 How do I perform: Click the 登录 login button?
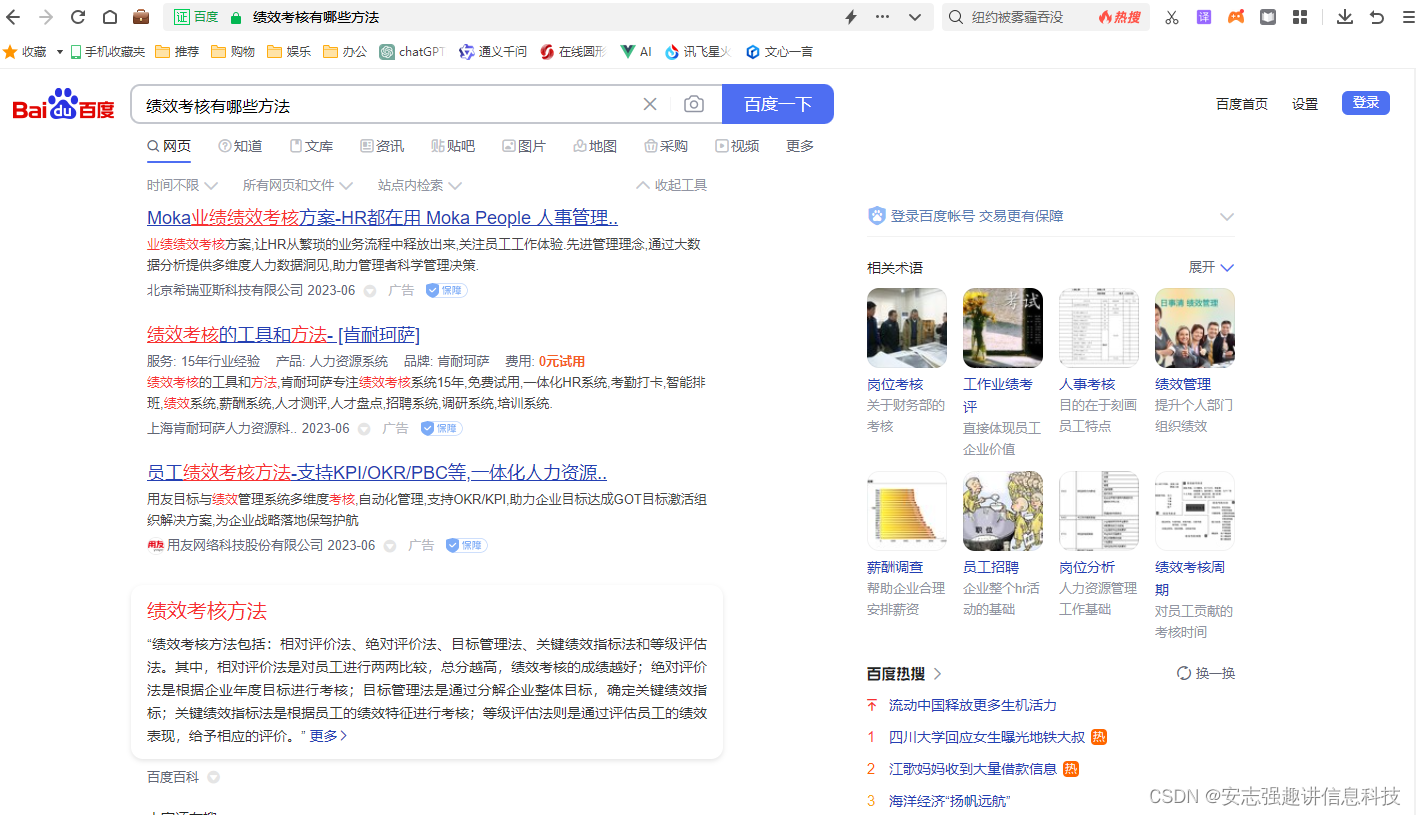[x=1366, y=103]
